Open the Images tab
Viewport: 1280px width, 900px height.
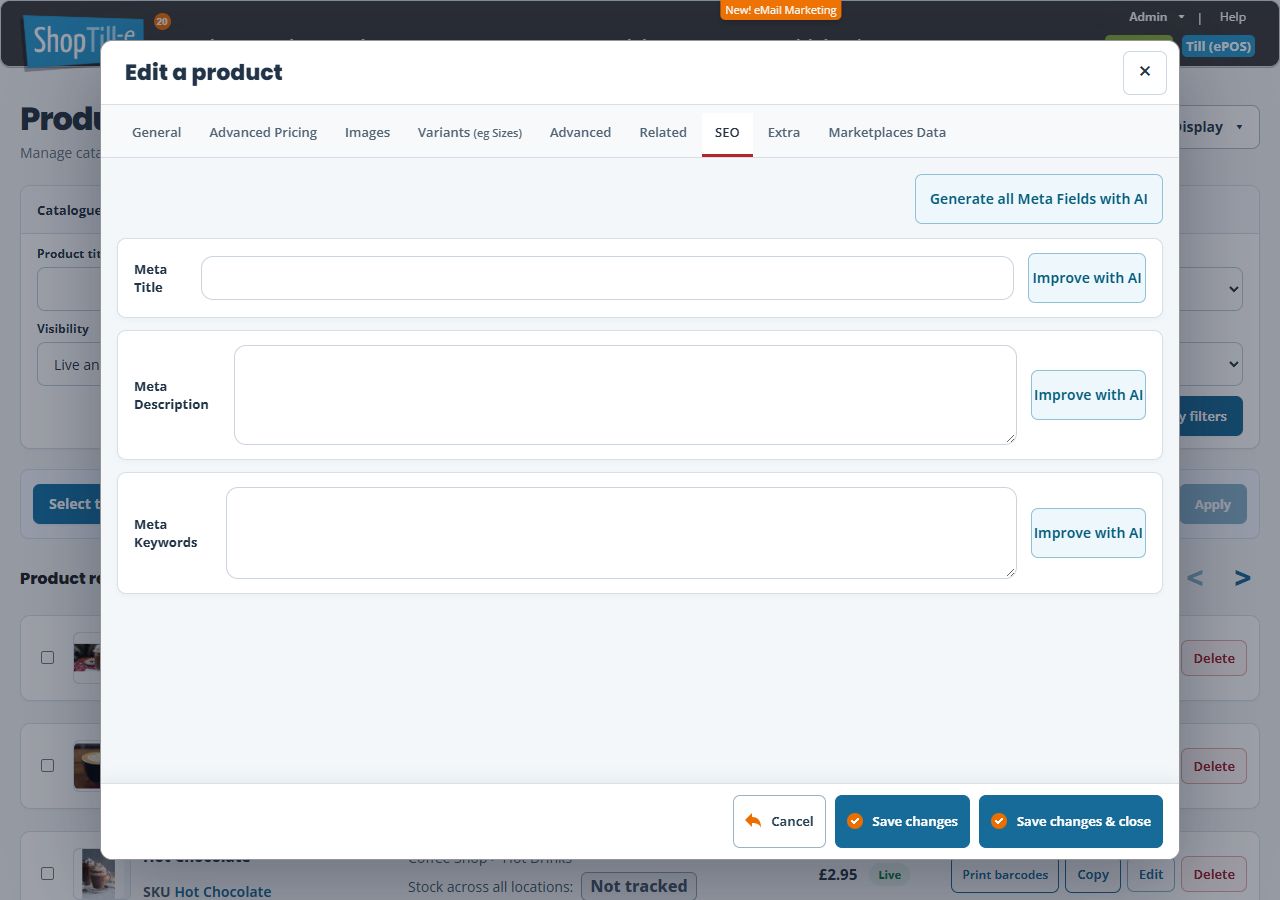click(367, 132)
